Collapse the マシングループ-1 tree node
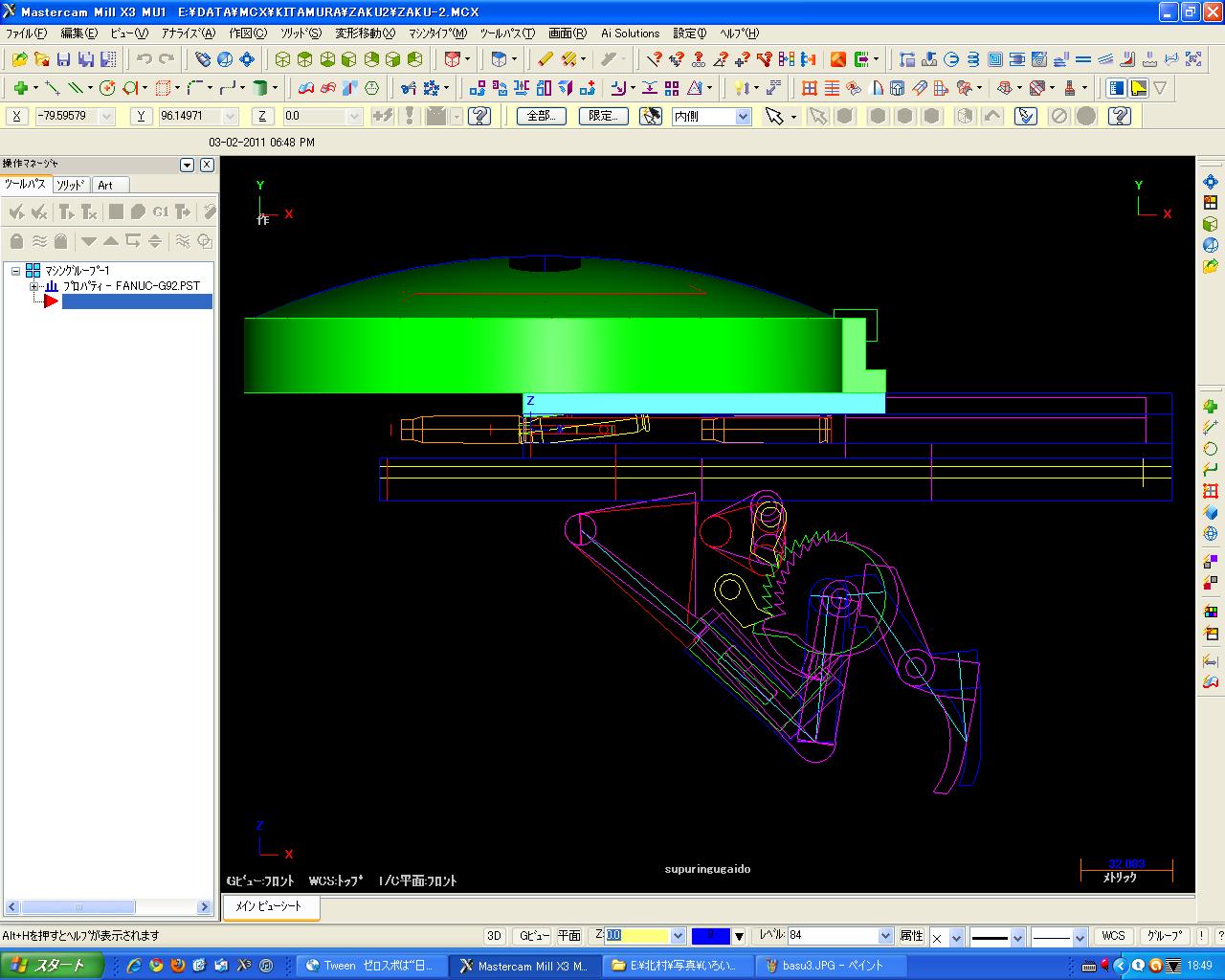The width and height of the screenshot is (1225, 980). click(x=16, y=271)
